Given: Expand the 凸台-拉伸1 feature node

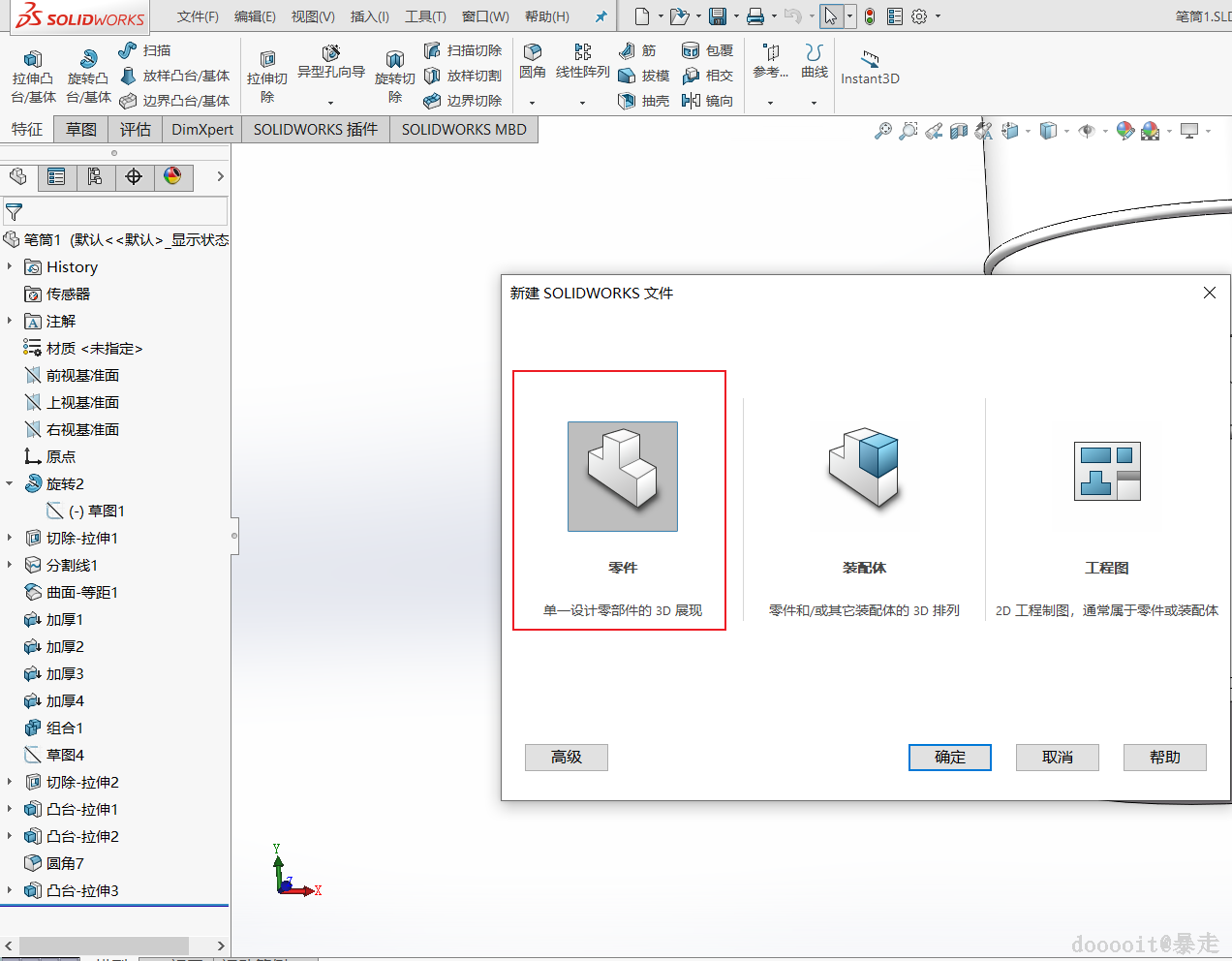Looking at the screenshot, I should [10, 809].
